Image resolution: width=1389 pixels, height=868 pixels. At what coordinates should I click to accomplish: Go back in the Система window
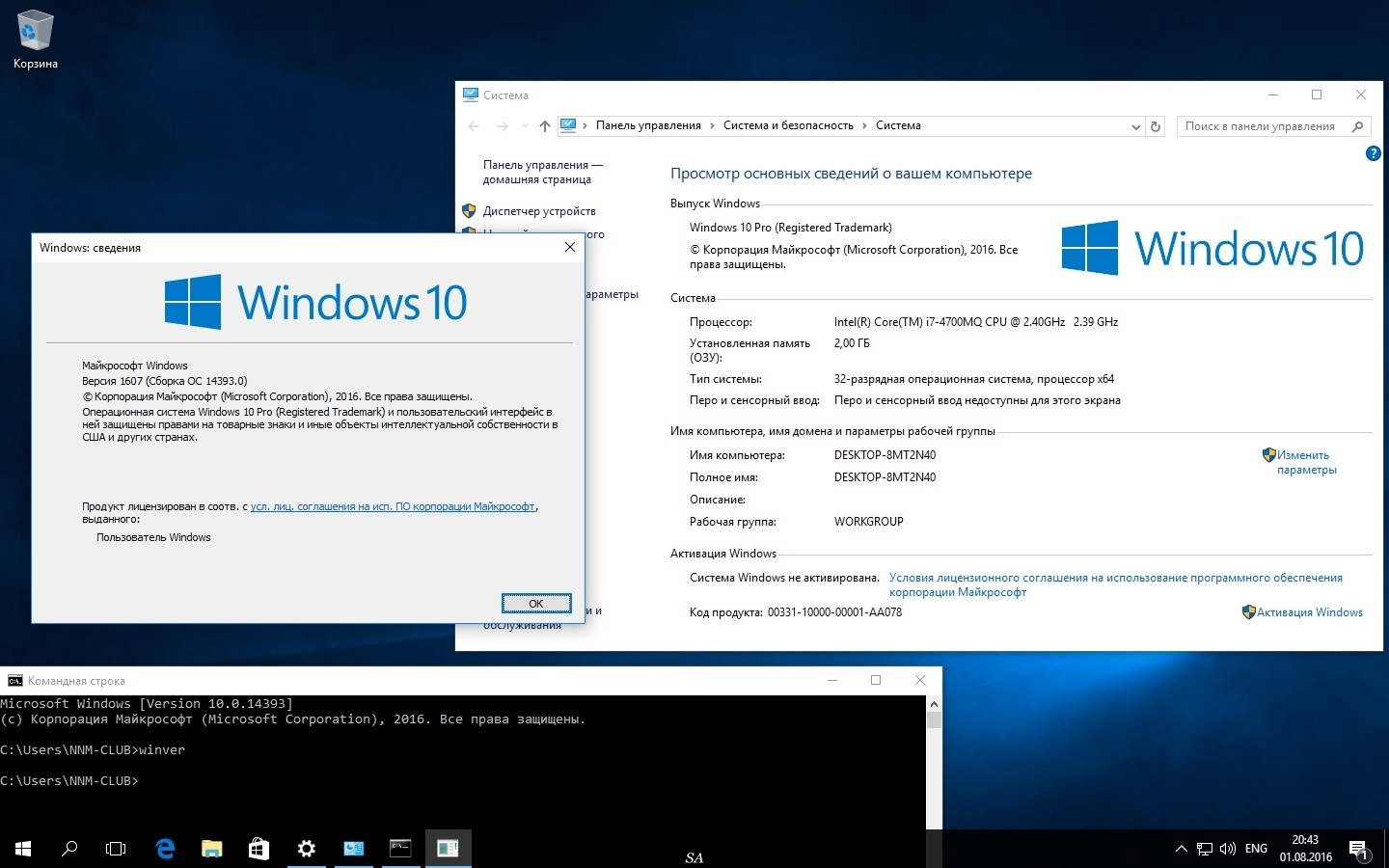(x=473, y=126)
